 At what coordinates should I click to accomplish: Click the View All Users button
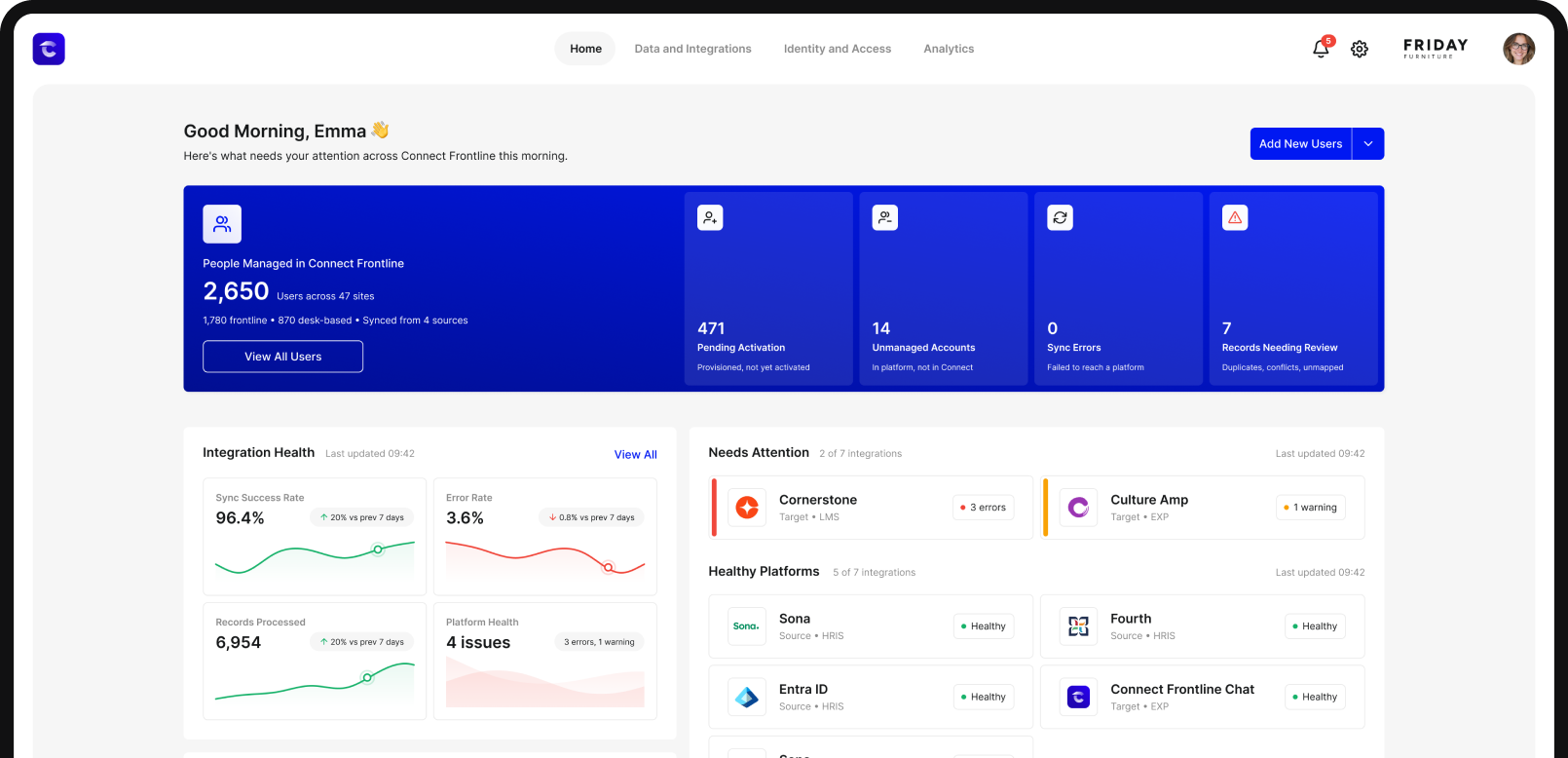282,357
